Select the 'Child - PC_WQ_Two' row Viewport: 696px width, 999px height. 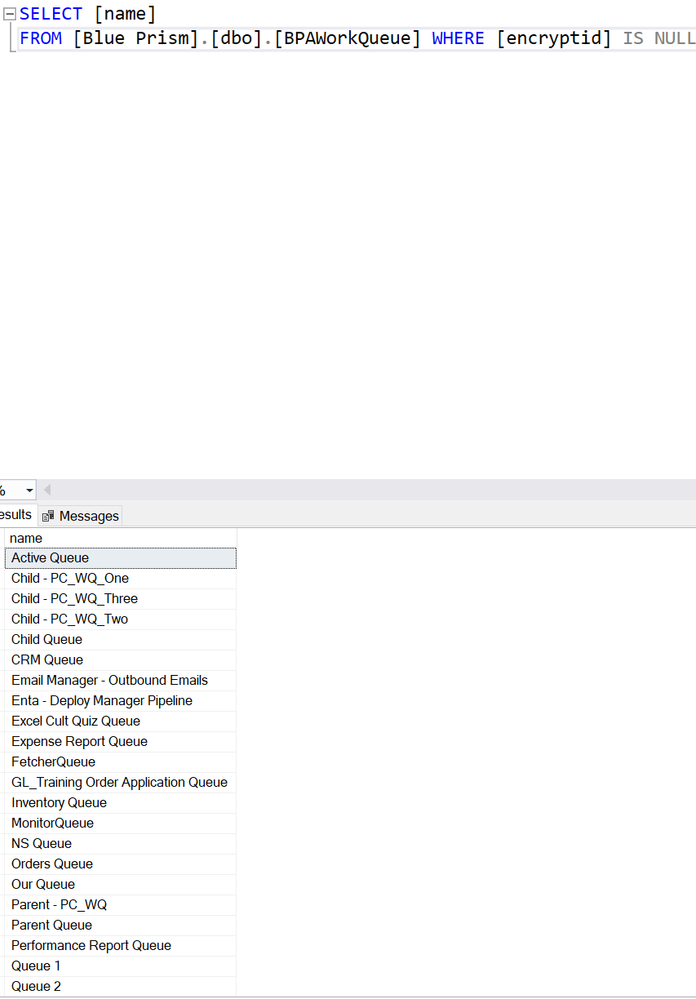point(120,619)
